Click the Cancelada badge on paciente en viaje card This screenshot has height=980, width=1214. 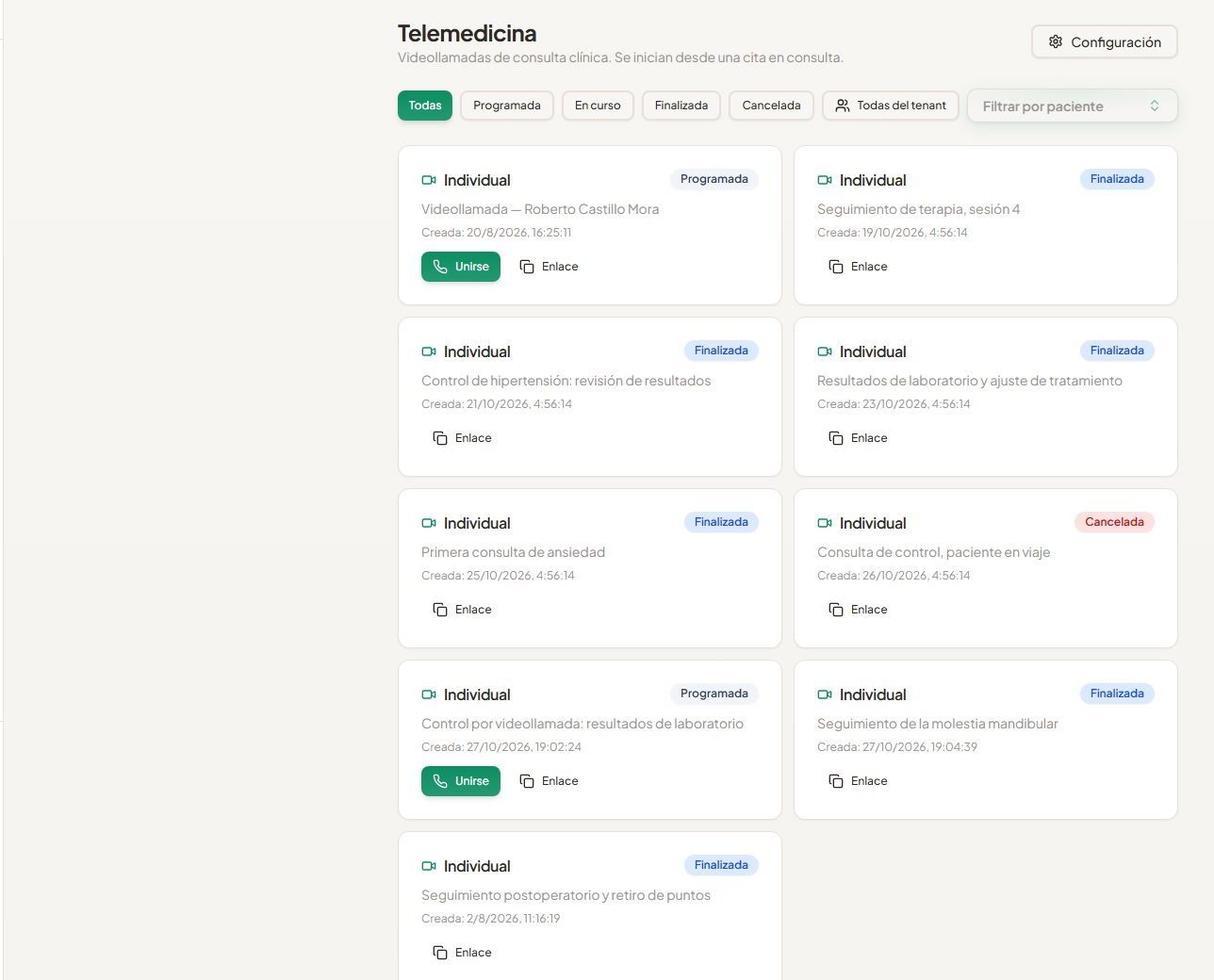tap(1114, 522)
